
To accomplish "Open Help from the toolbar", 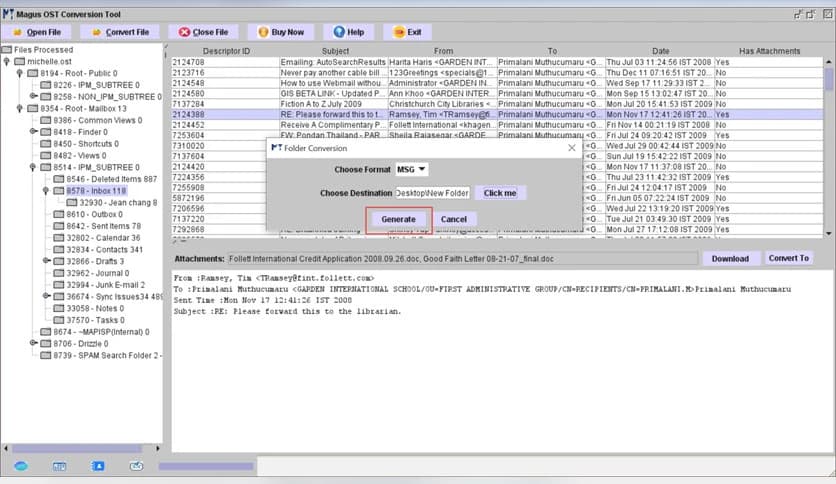I will [x=349, y=32].
